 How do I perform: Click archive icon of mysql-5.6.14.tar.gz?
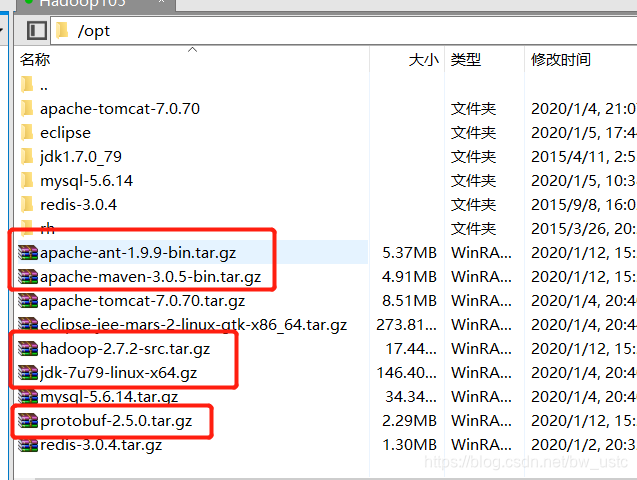(x=28, y=396)
